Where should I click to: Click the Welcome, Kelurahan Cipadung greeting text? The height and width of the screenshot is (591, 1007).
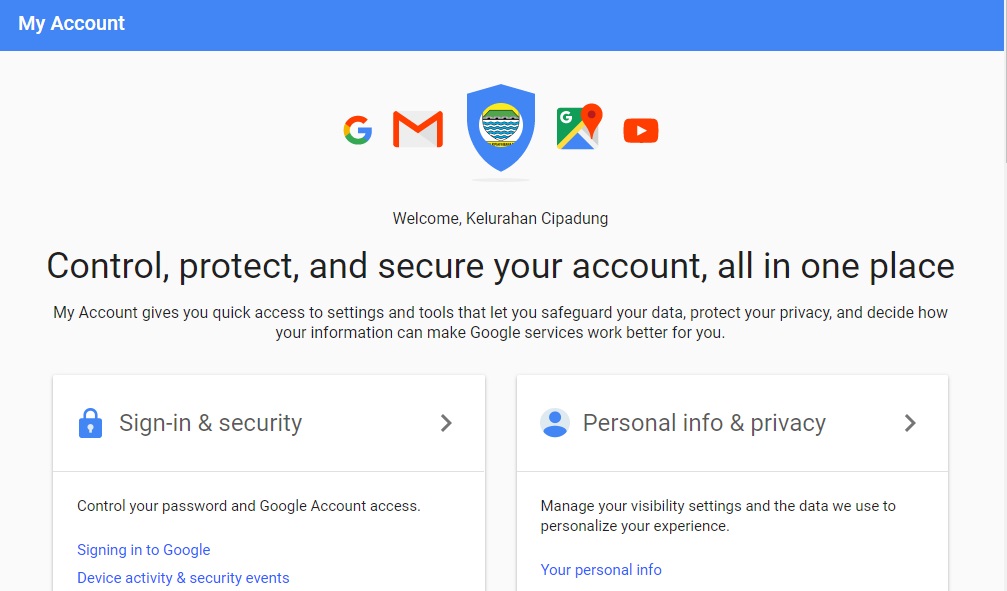500,218
